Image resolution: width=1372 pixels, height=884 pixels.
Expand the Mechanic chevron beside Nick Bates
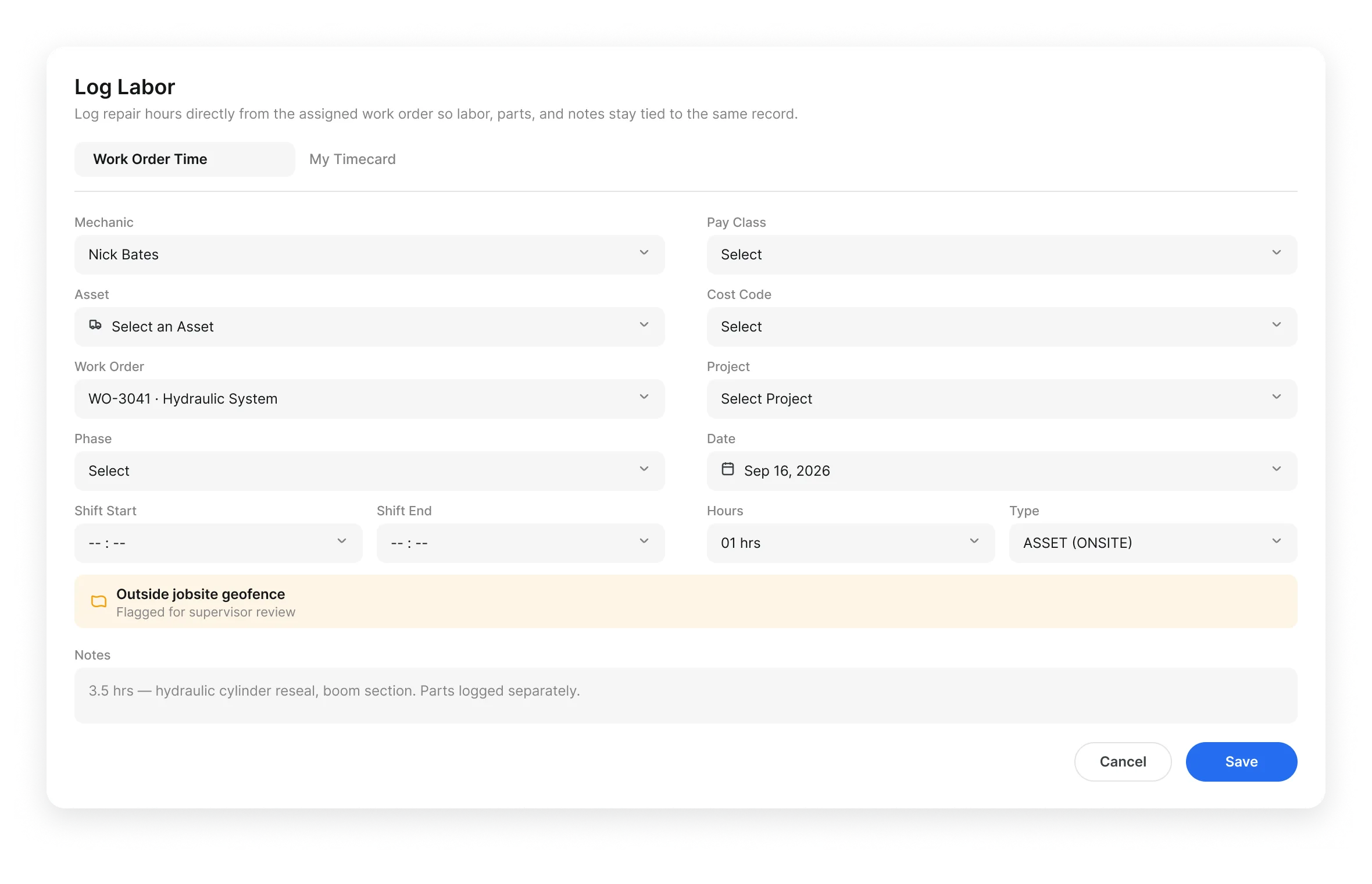pos(644,253)
